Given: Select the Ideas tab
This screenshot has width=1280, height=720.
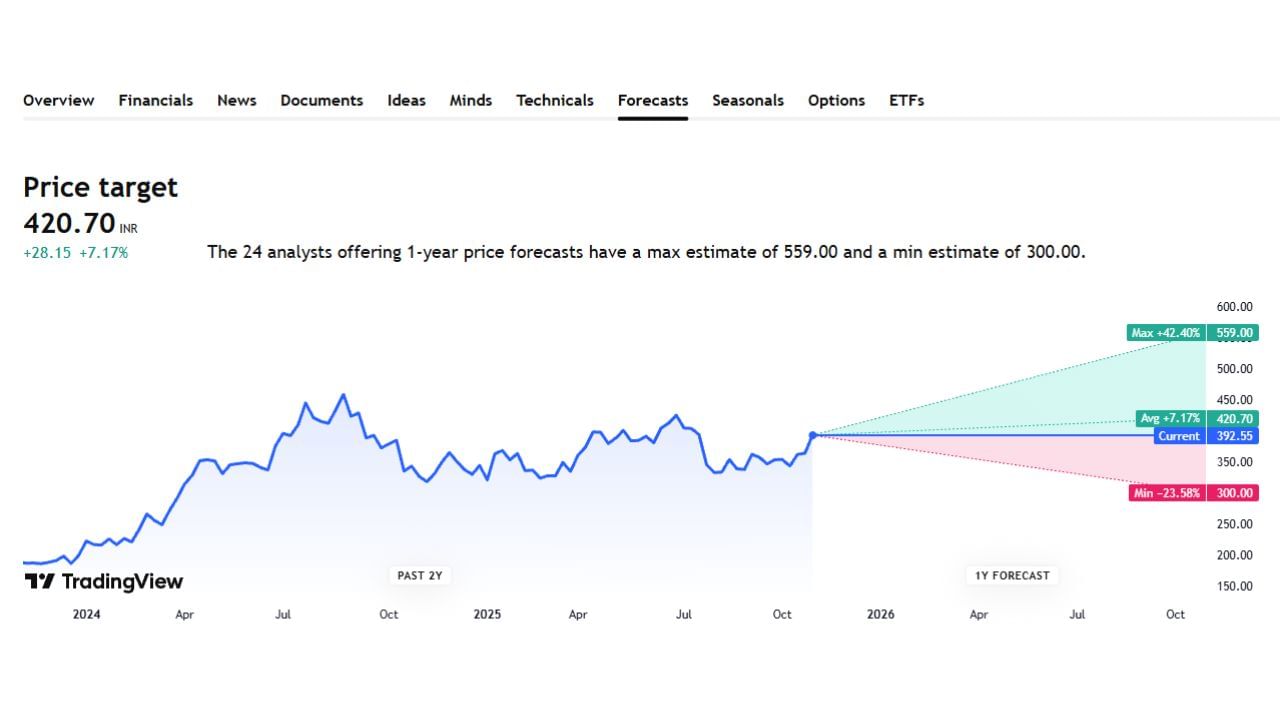Looking at the screenshot, I should (x=406, y=100).
